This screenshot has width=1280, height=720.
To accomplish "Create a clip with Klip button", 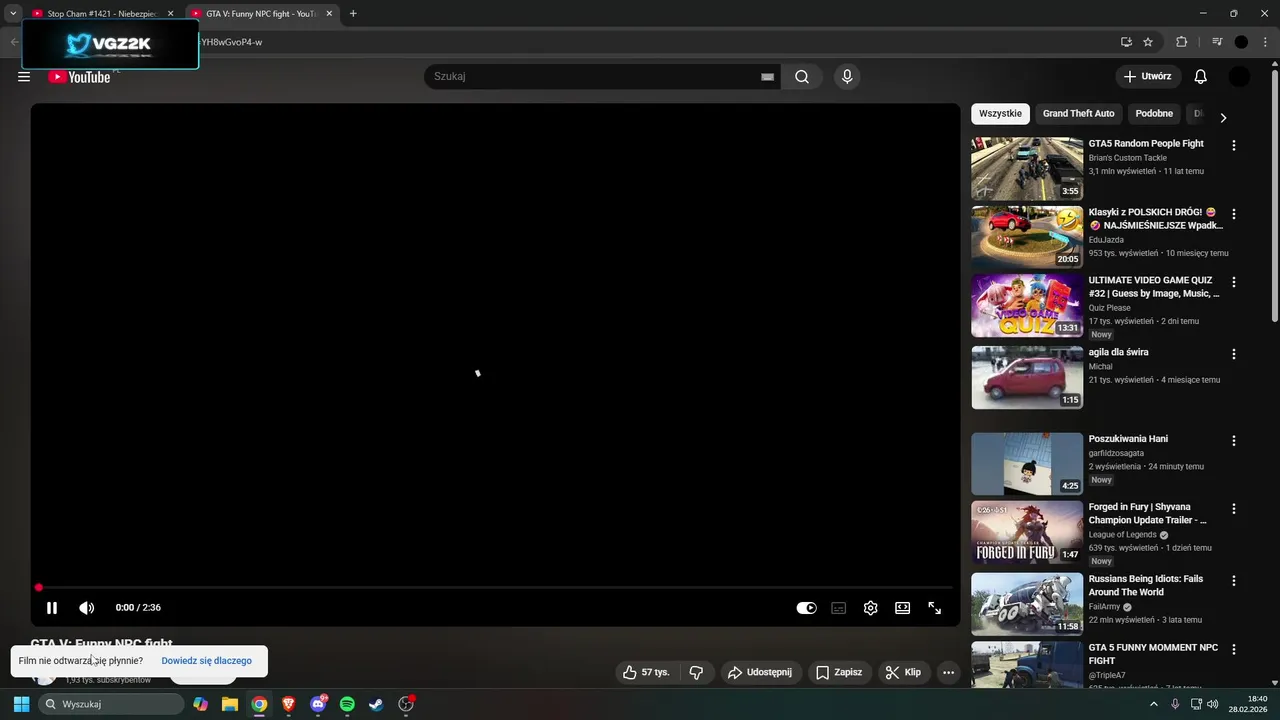I will [903, 672].
